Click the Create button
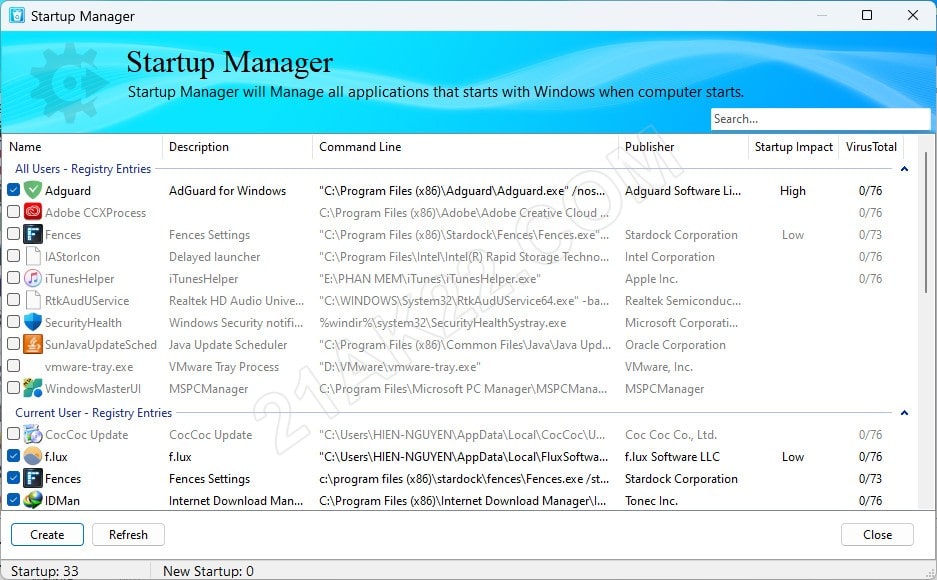 point(47,535)
